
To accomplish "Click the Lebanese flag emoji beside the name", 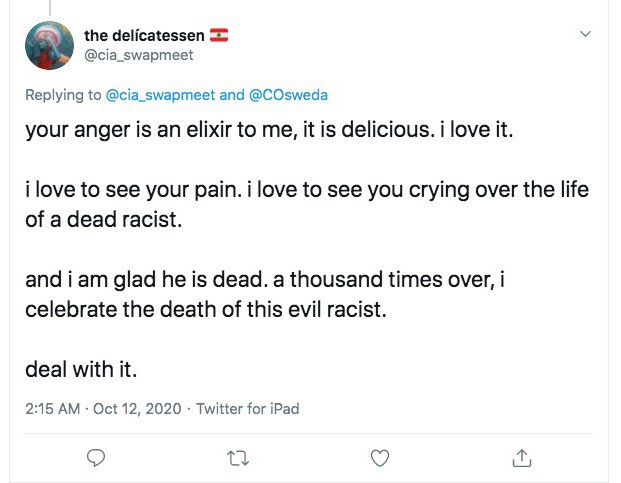I will (x=219, y=37).
